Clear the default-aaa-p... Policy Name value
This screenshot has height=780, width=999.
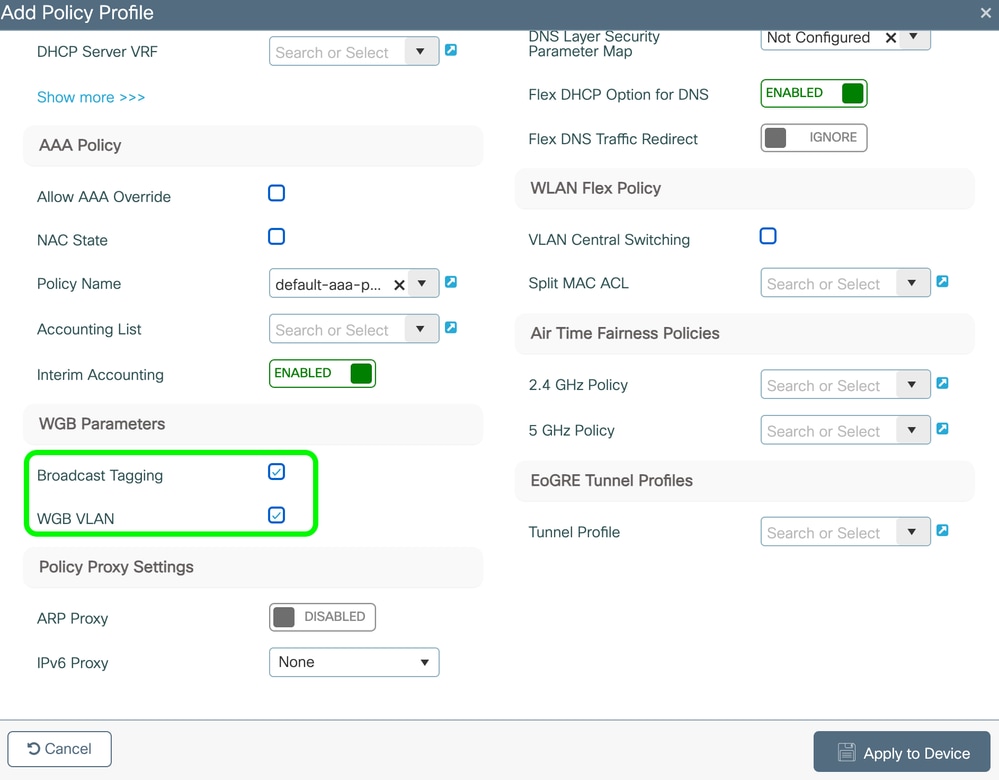399,285
